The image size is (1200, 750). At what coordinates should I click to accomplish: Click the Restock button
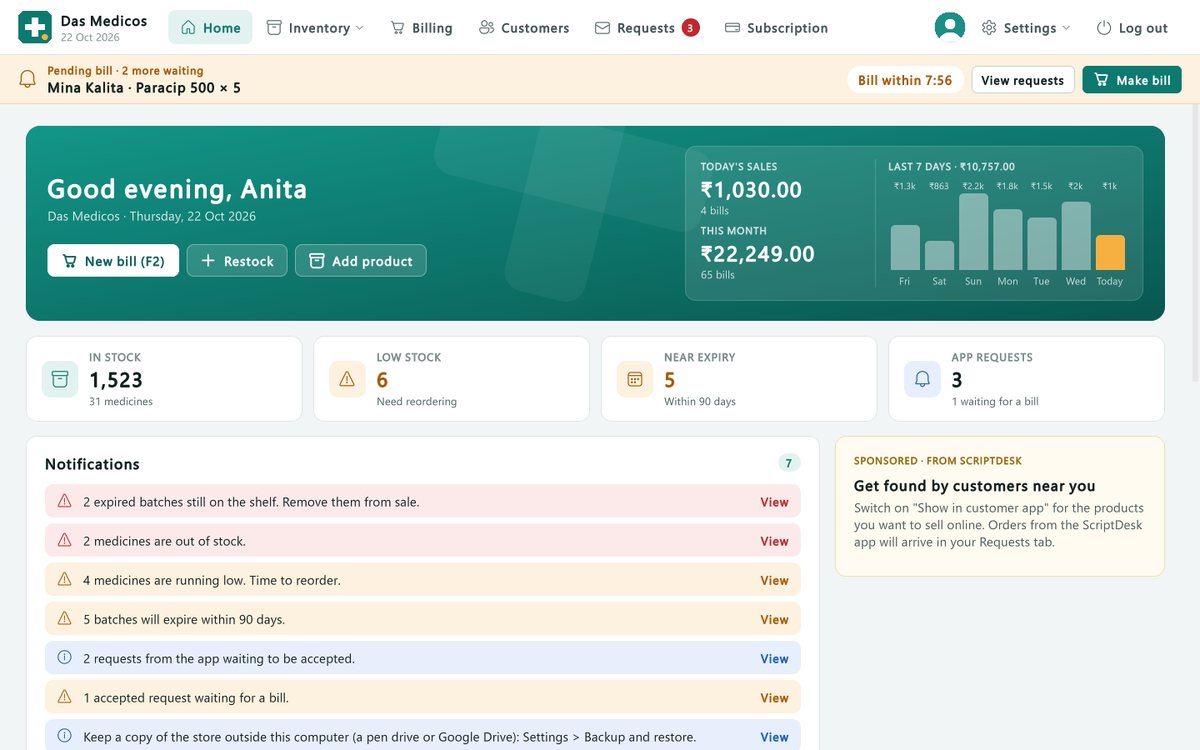(237, 261)
